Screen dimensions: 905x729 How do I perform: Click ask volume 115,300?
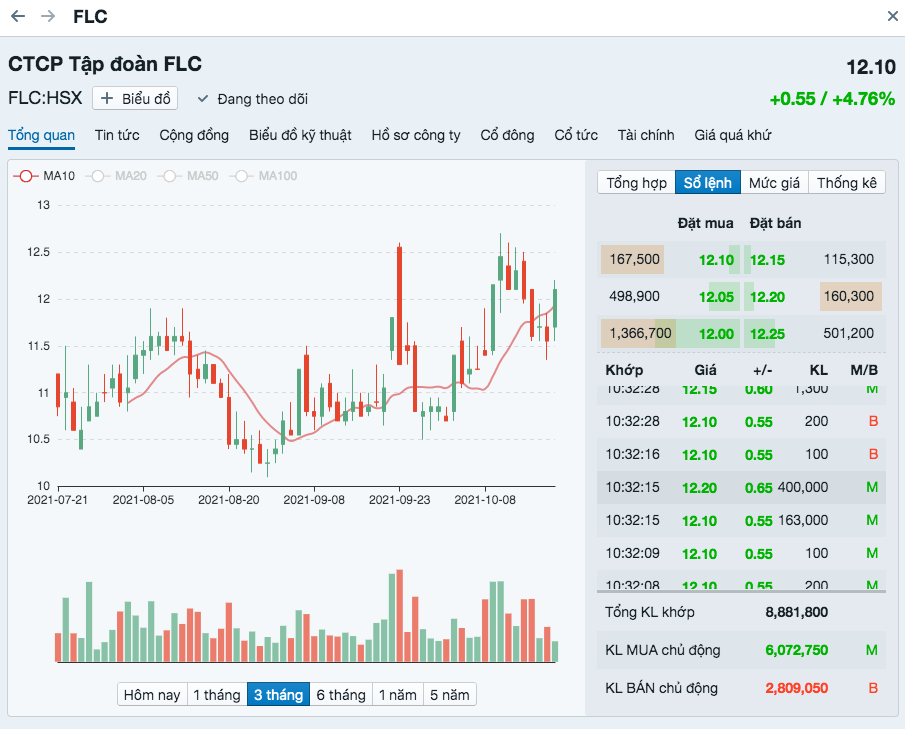click(x=848, y=259)
